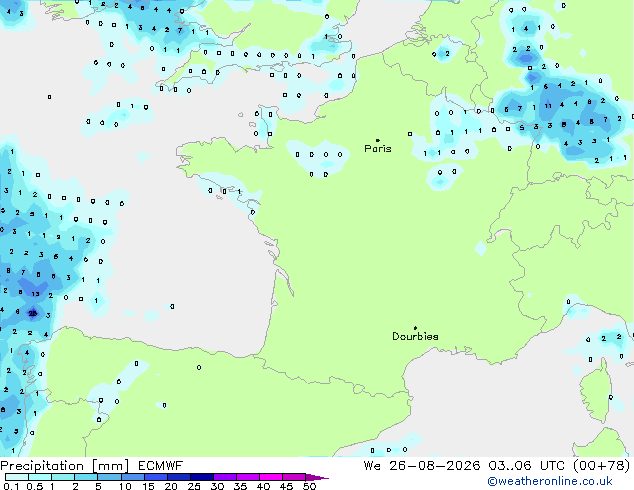Viewport: 634px width, 490px height.
Task: Select the 10–15 legend color swatch
Action: coord(132,477)
